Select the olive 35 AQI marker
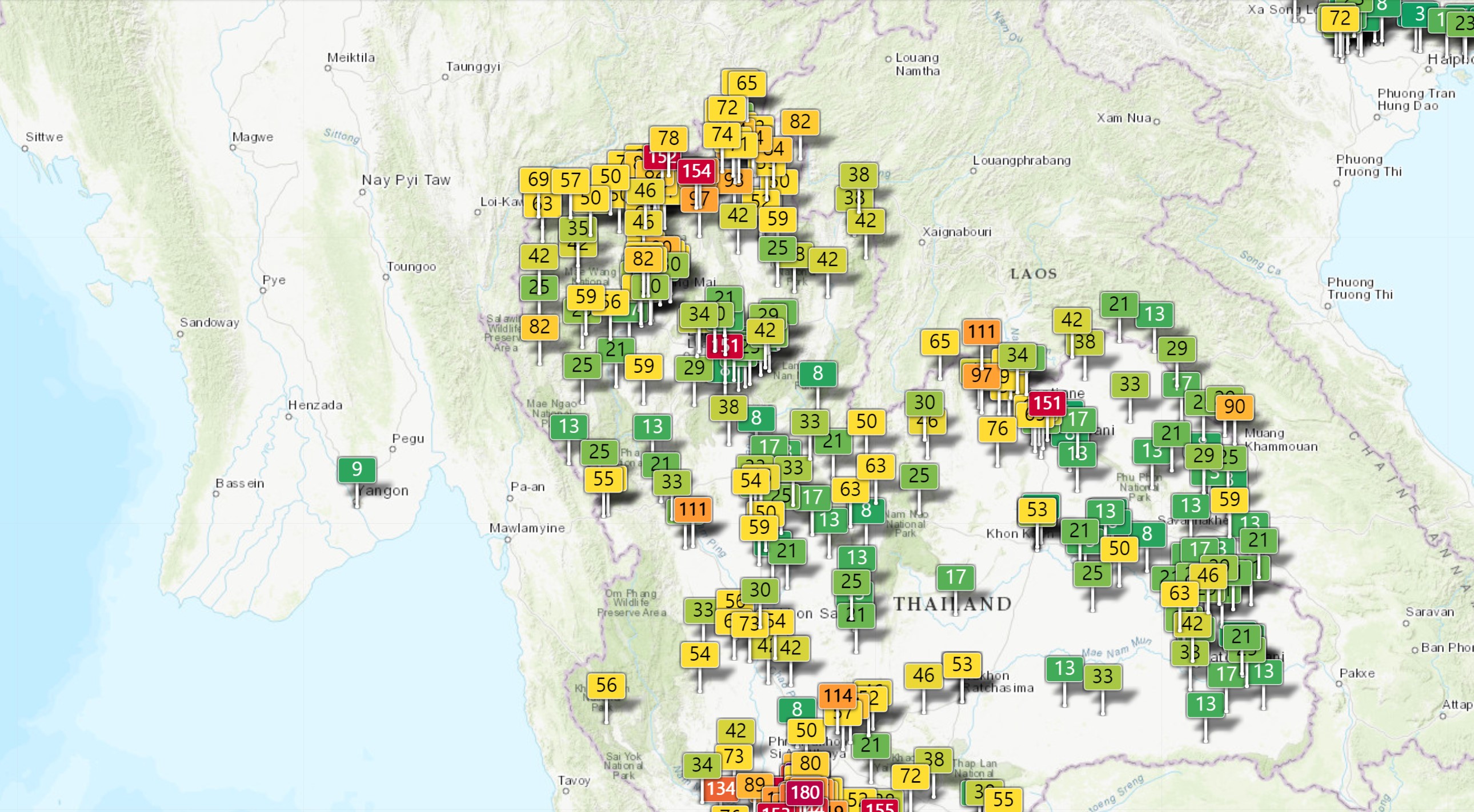 (x=577, y=228)
